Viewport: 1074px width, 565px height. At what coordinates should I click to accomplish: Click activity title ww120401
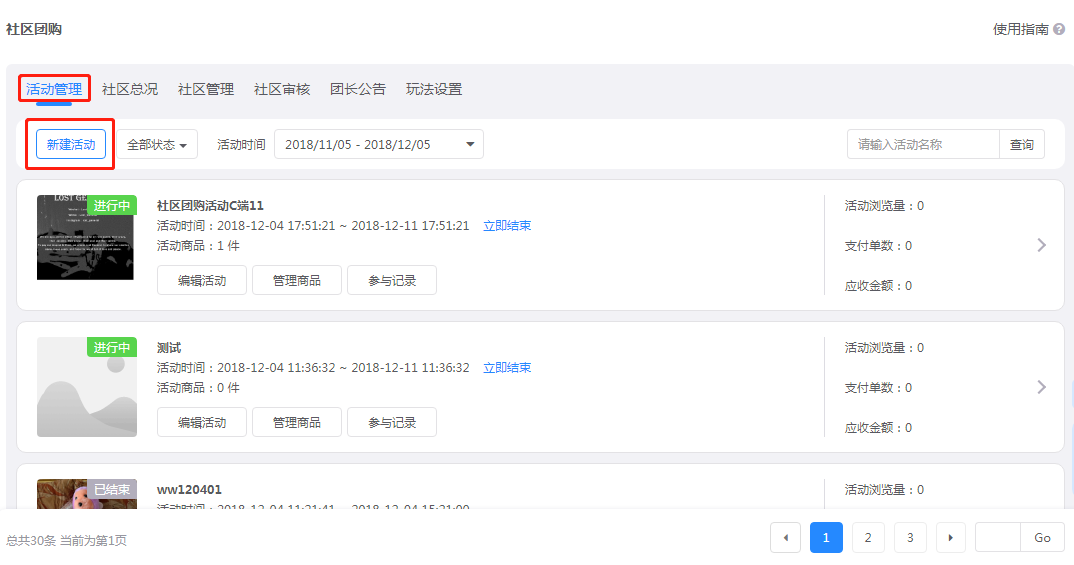189,490
